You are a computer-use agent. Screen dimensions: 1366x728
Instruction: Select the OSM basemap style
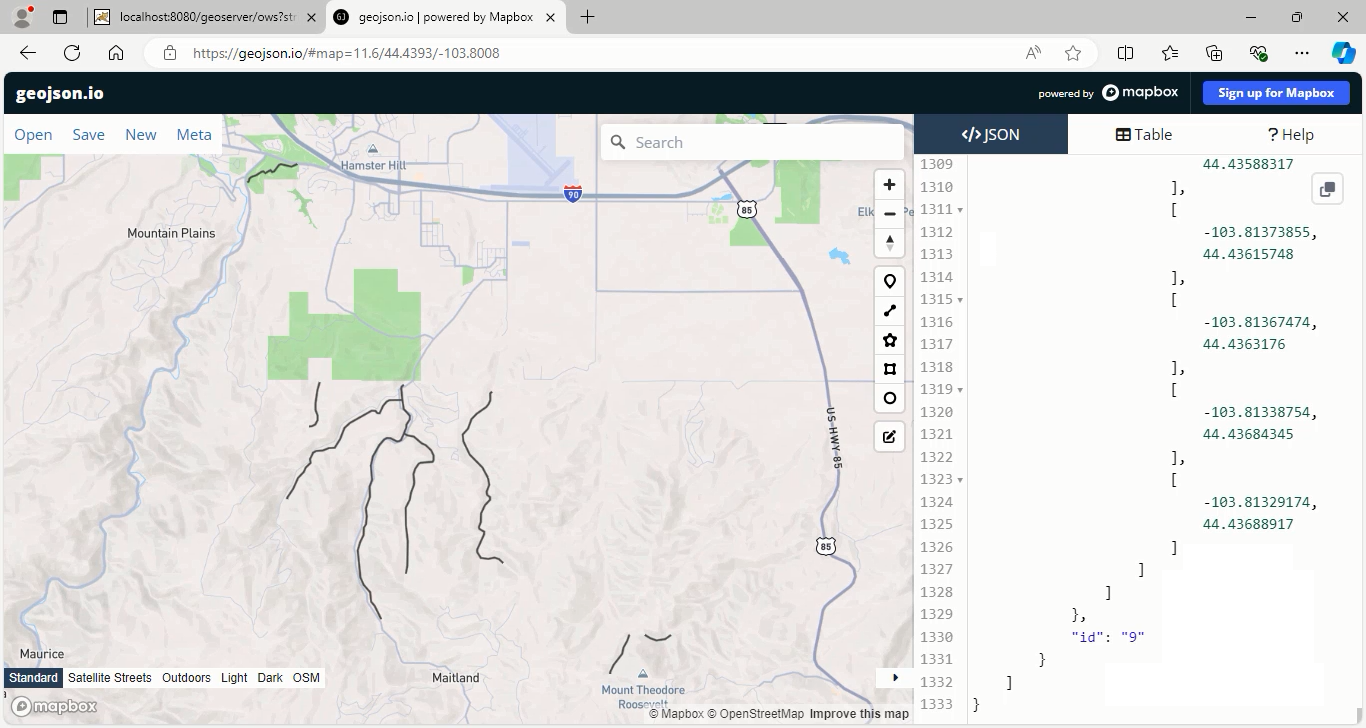[306, 678]
